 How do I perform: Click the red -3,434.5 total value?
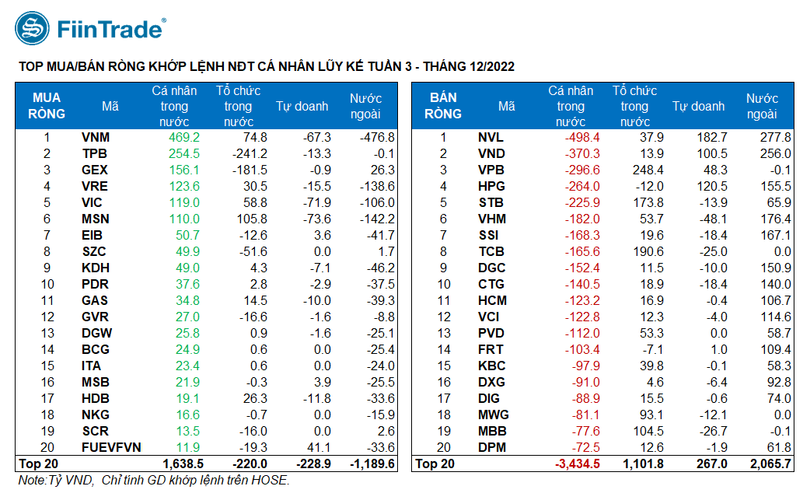pos(575,464)
